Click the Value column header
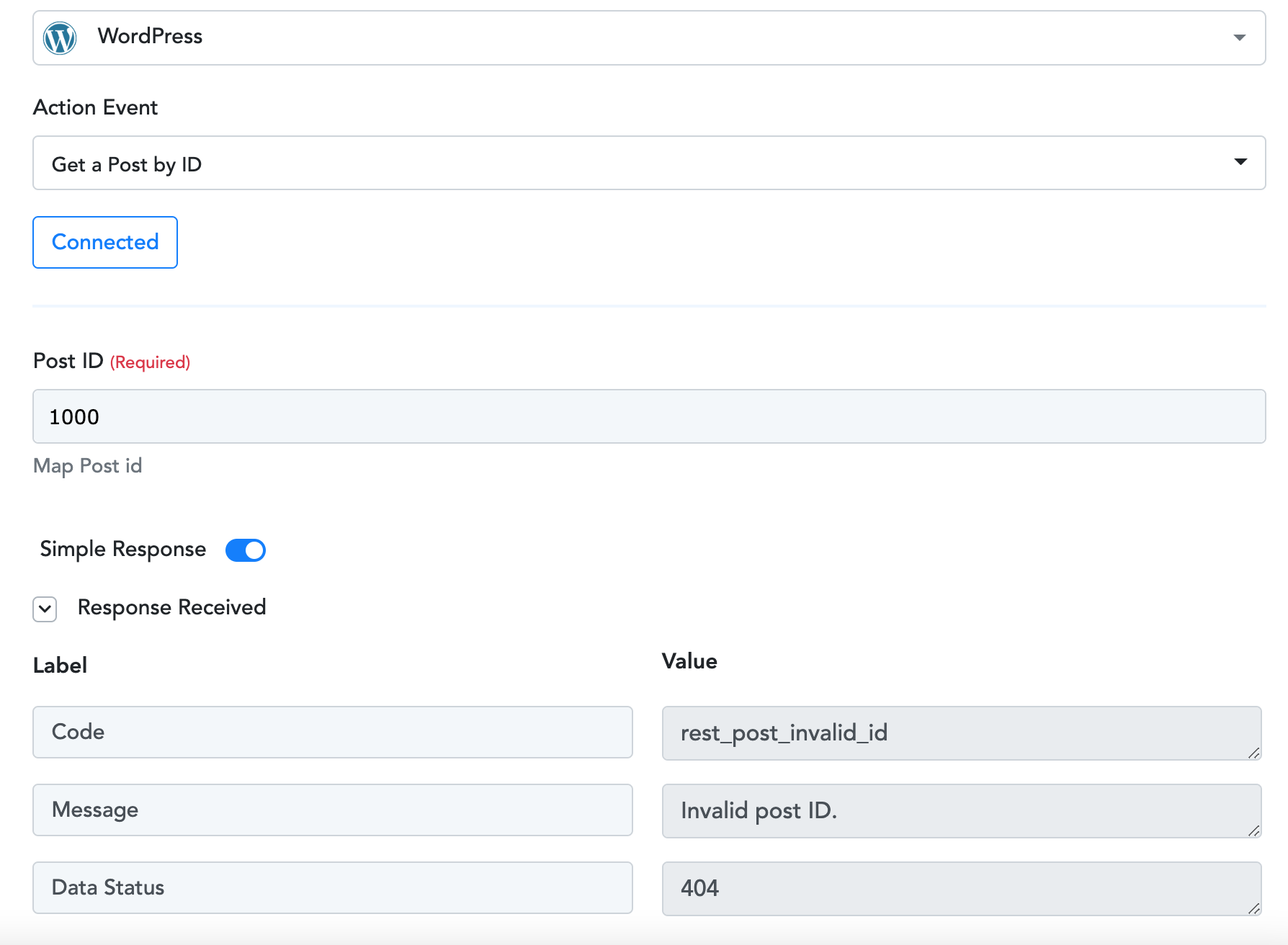This screenshot has width=1288, height=945. (x=689, y=661)
